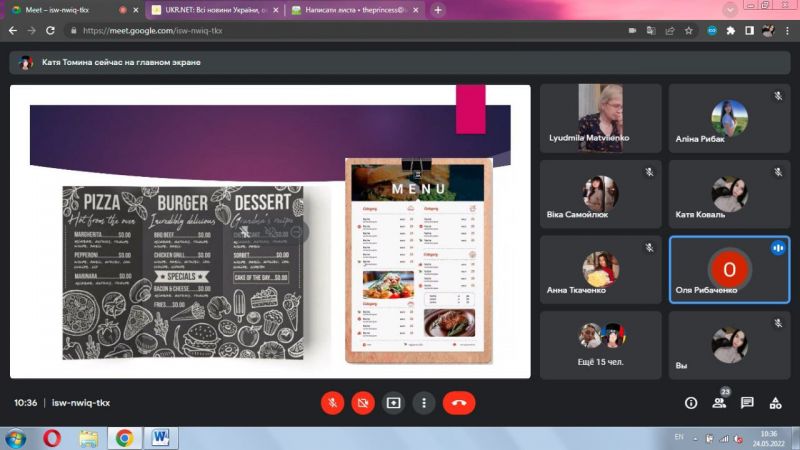Show the participants list icon
The height and width of the screenshot is (450, 800).
click(x=719, y=403)
